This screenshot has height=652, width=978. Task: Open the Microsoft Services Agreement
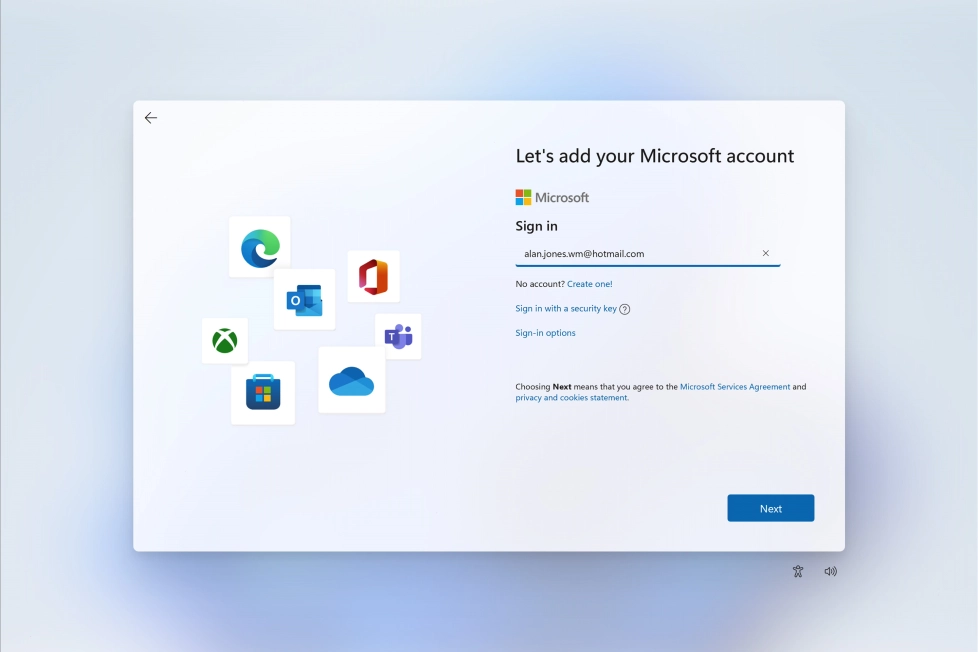point(736,386)
